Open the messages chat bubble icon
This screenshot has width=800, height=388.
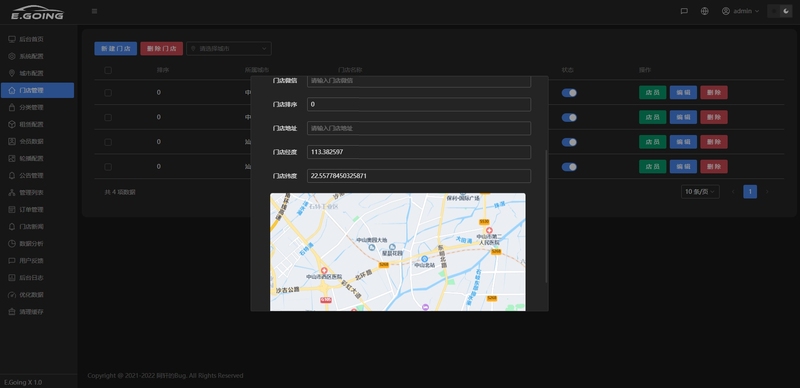684,11
